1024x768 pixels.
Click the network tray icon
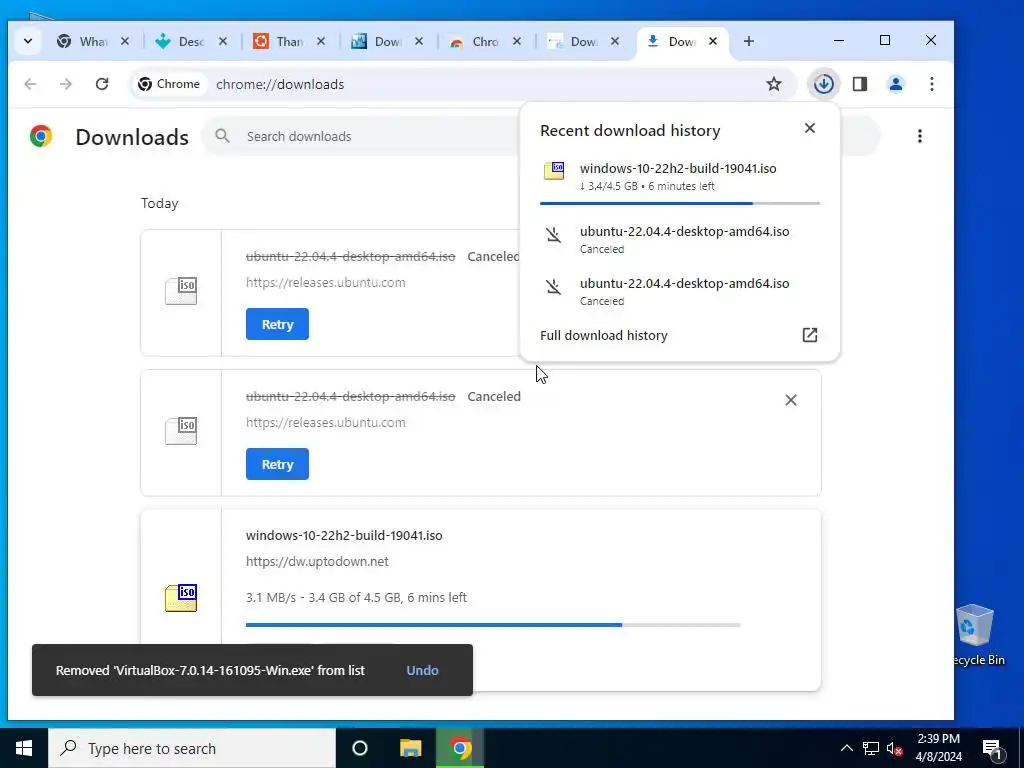871,748
